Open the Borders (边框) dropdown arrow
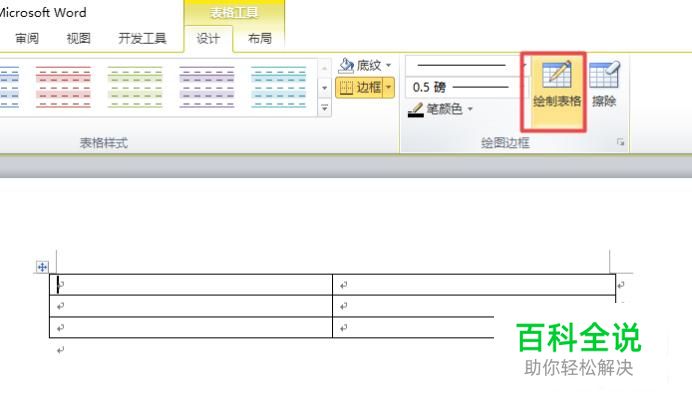The height and width of the screenshot is (412, 692). pyautogui.click(x=389, y=88)
